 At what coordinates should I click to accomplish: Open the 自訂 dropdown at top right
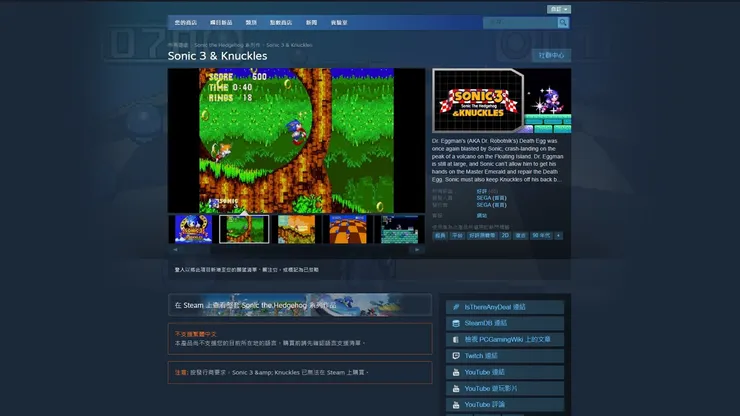click(x=559, y=9)
